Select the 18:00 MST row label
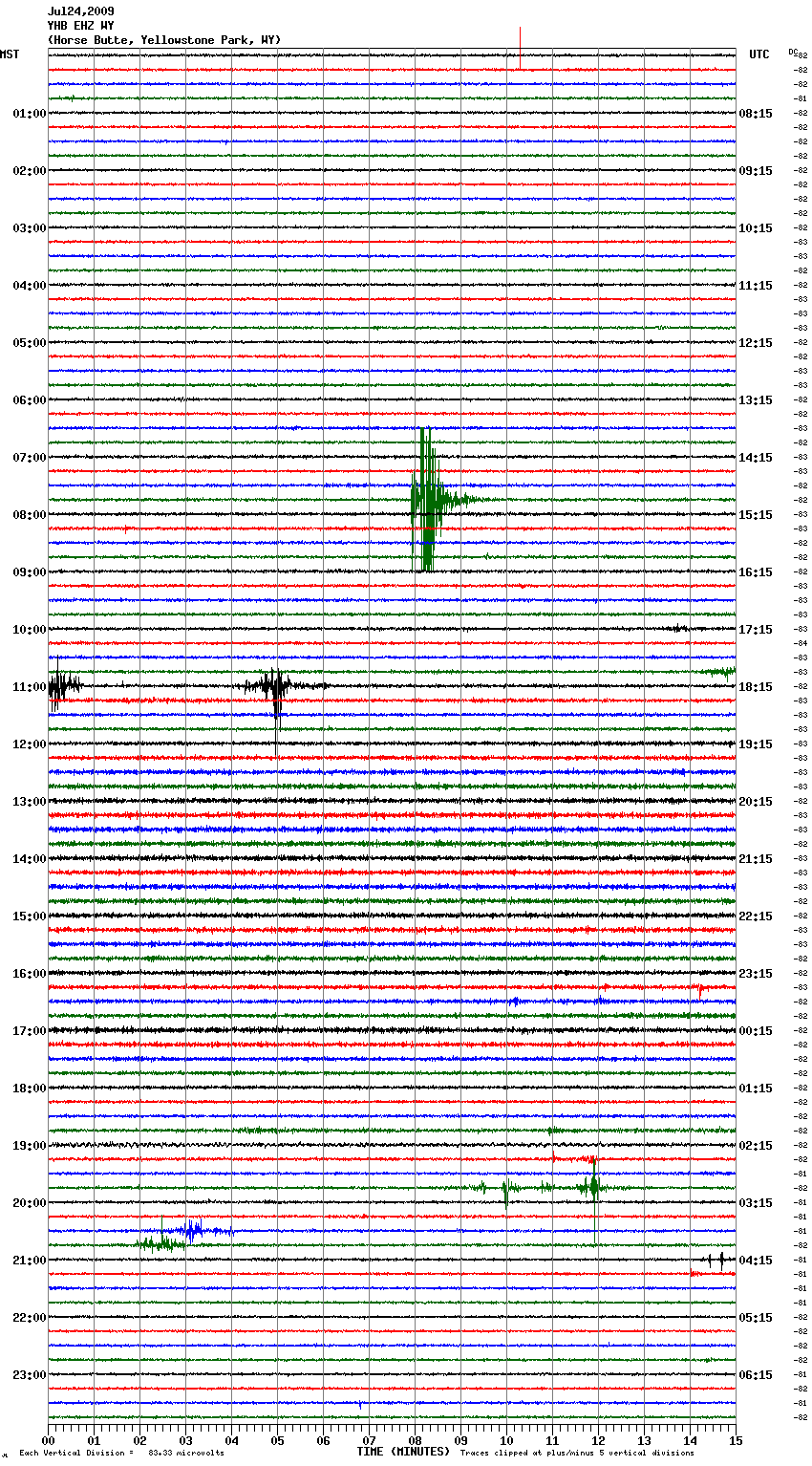 click(x=29, y=1089)
